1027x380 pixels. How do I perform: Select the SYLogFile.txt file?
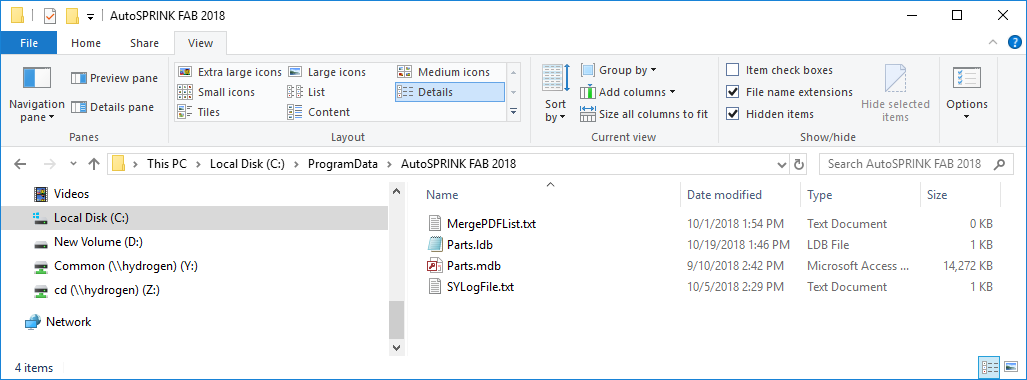[x=480, y=286]
